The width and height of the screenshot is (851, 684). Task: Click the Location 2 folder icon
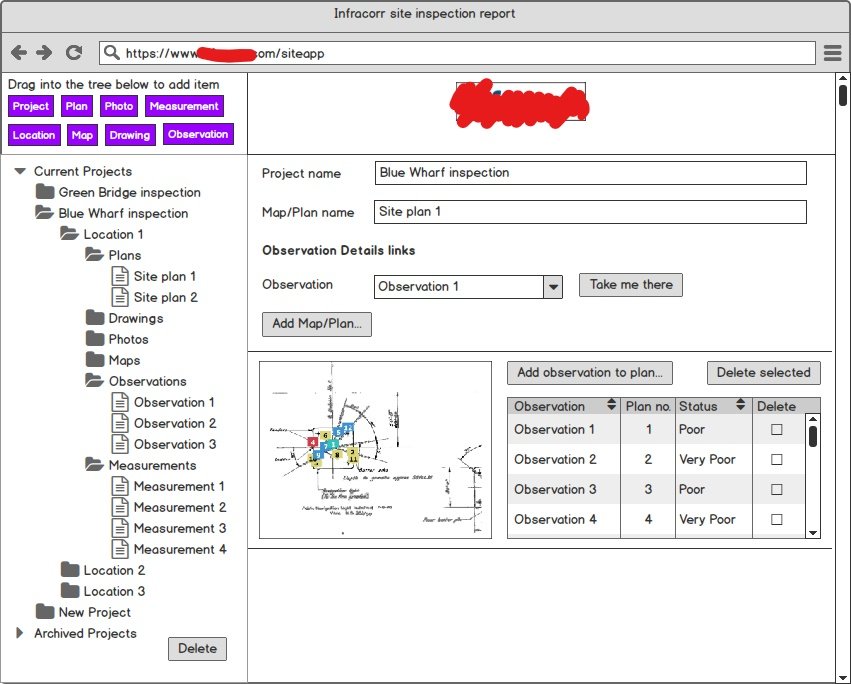70,569
